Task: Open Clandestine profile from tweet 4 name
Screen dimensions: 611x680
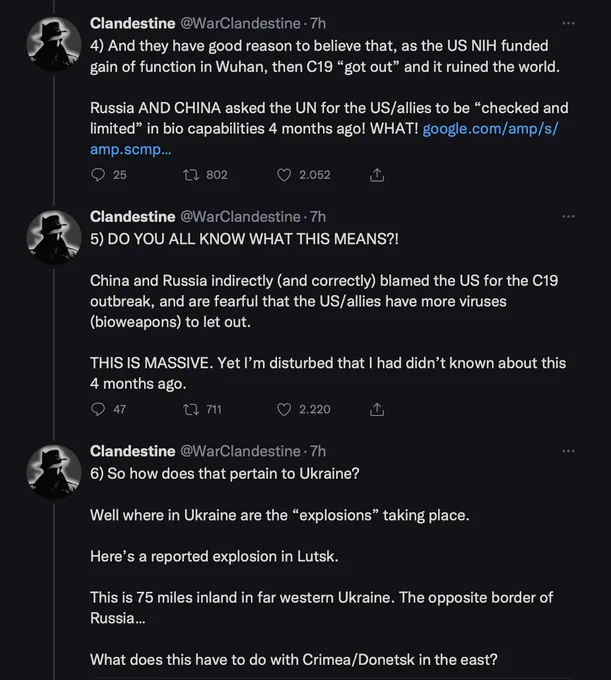Action: (133, 23)
